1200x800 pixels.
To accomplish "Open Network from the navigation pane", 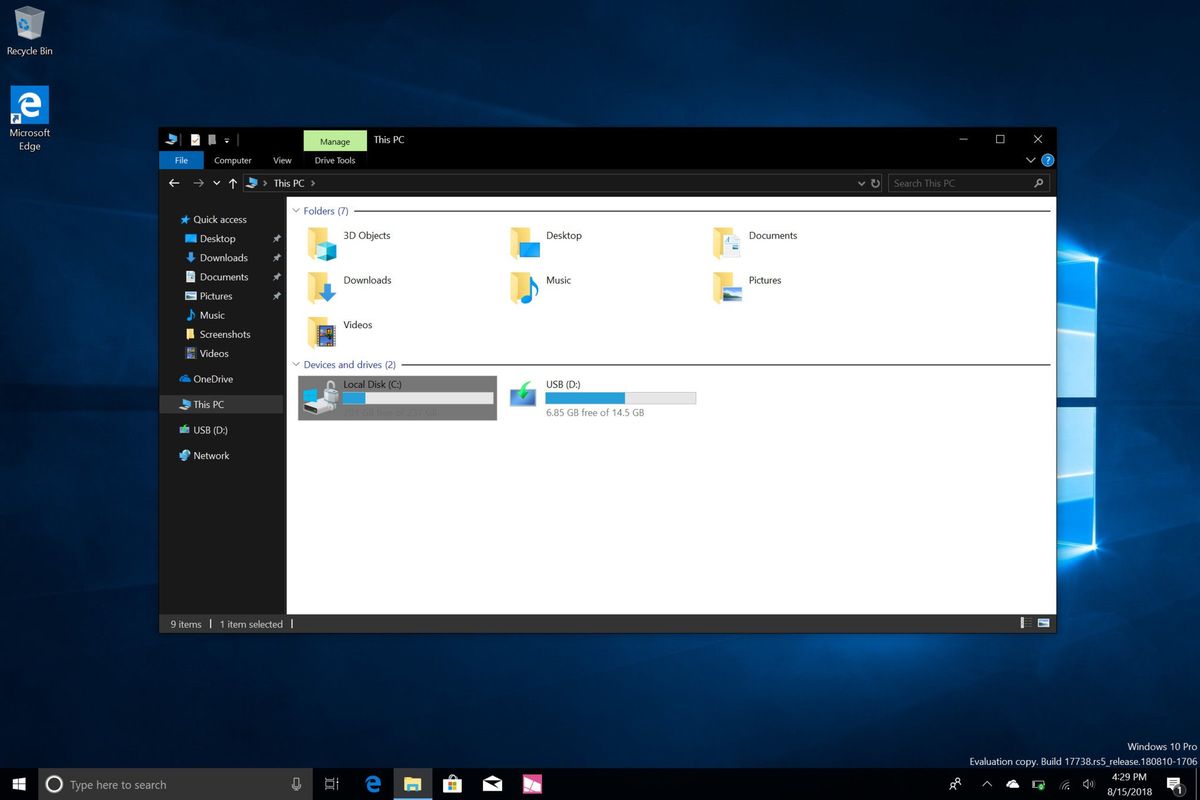I will tap(211, 455).
